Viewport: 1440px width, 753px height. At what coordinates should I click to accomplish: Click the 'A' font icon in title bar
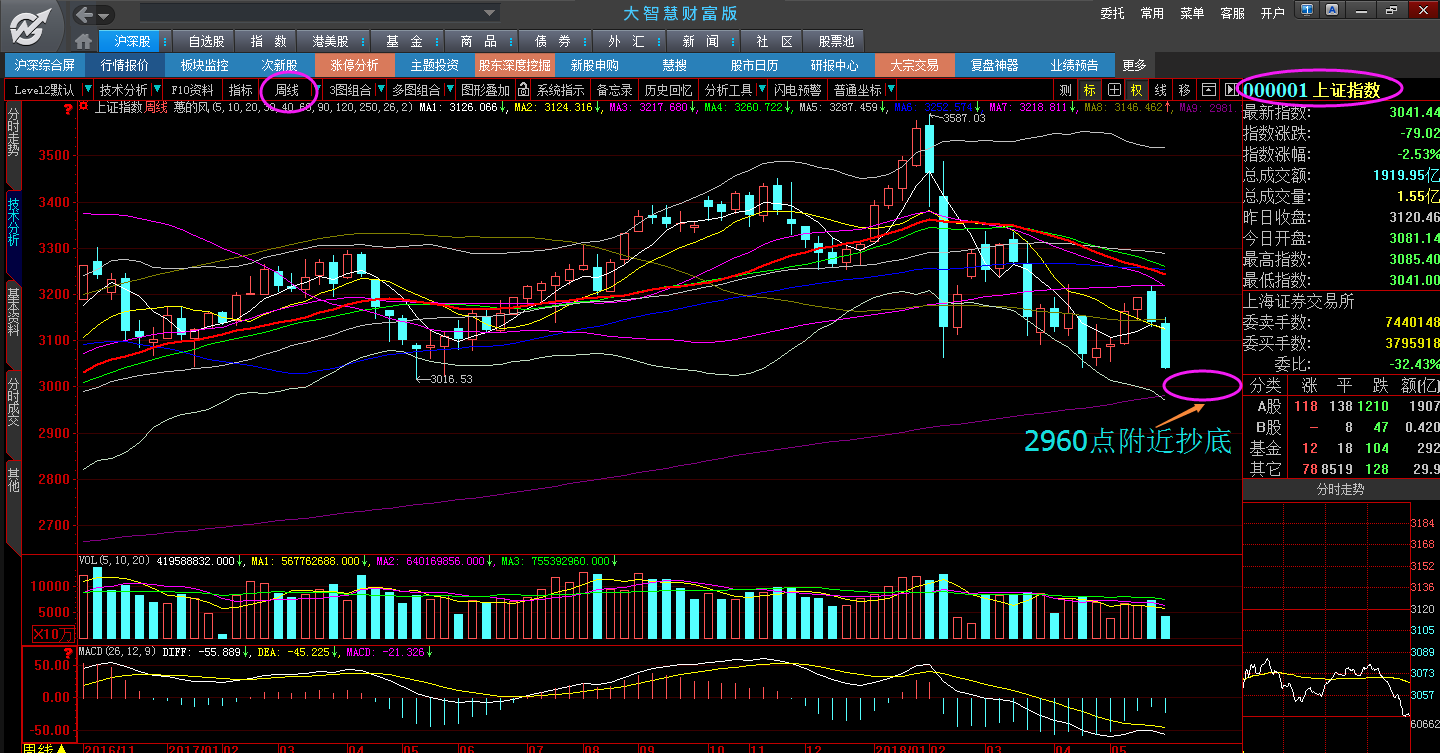[x=1333, y=10]
